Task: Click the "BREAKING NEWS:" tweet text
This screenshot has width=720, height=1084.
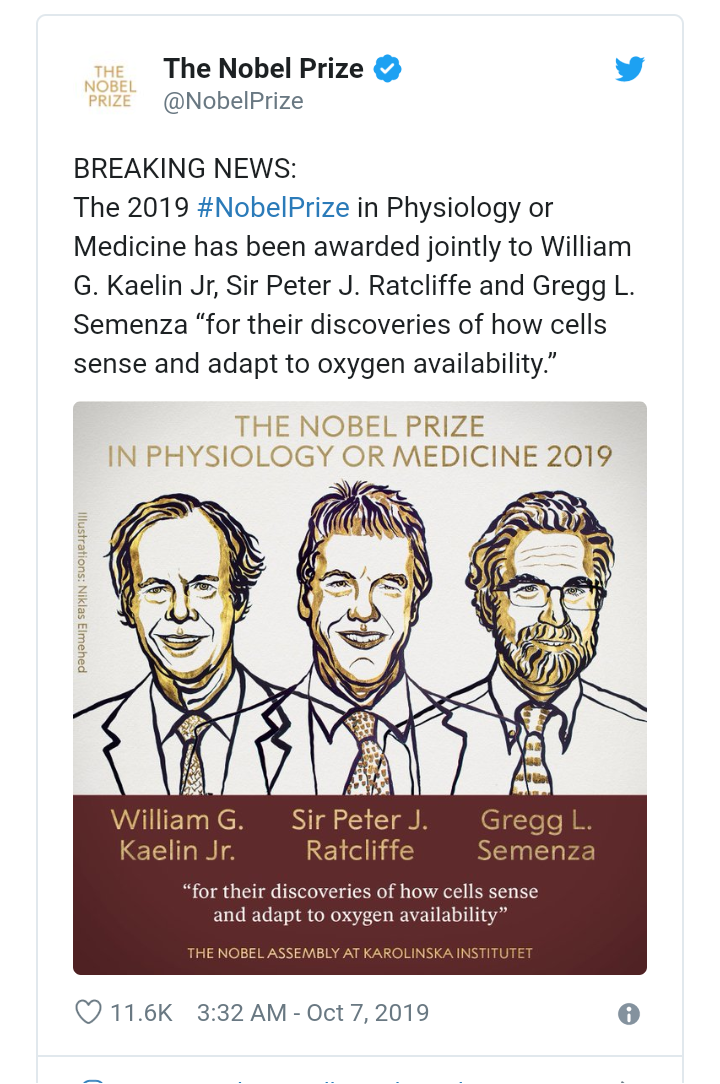Action: point(185,168)
